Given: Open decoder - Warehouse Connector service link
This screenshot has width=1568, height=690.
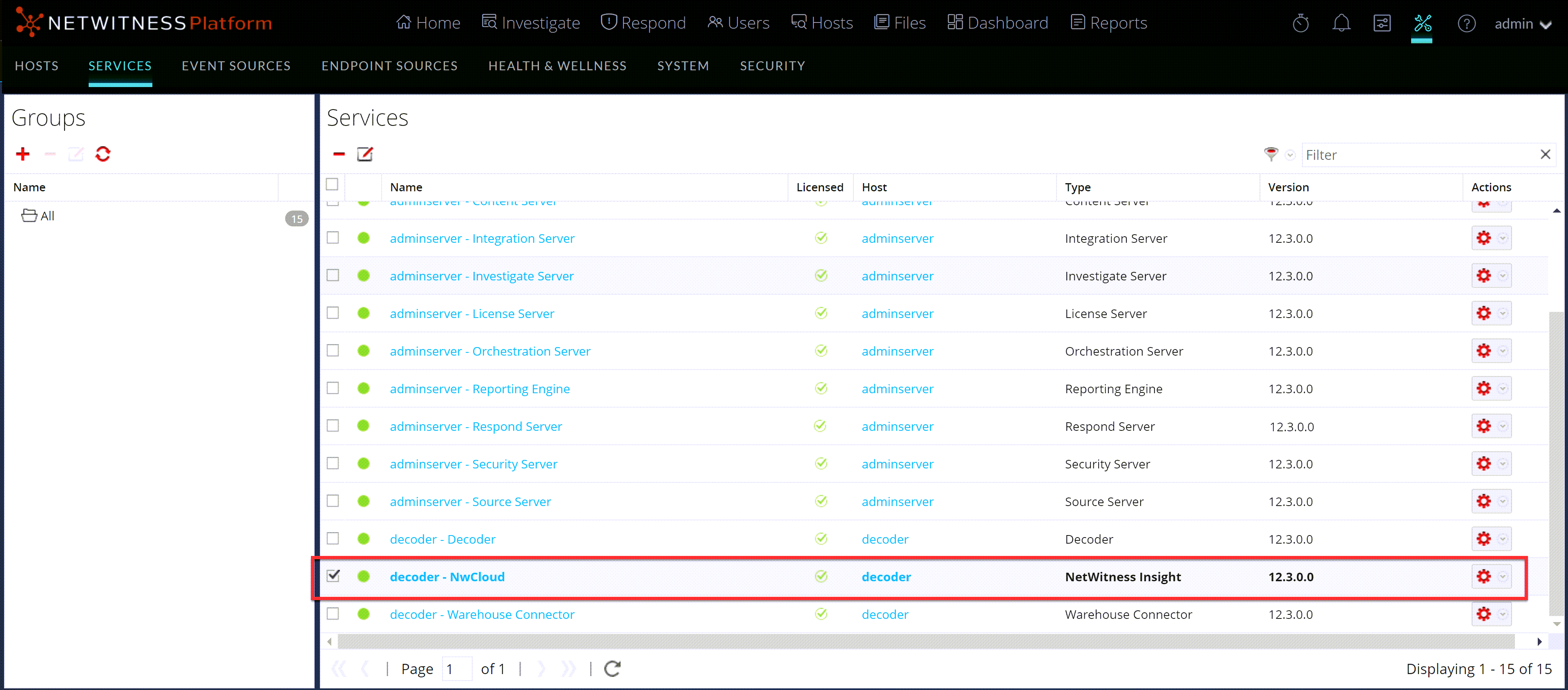Looking at the screenshot, I should pyautogui.click(x=482, y=614).
